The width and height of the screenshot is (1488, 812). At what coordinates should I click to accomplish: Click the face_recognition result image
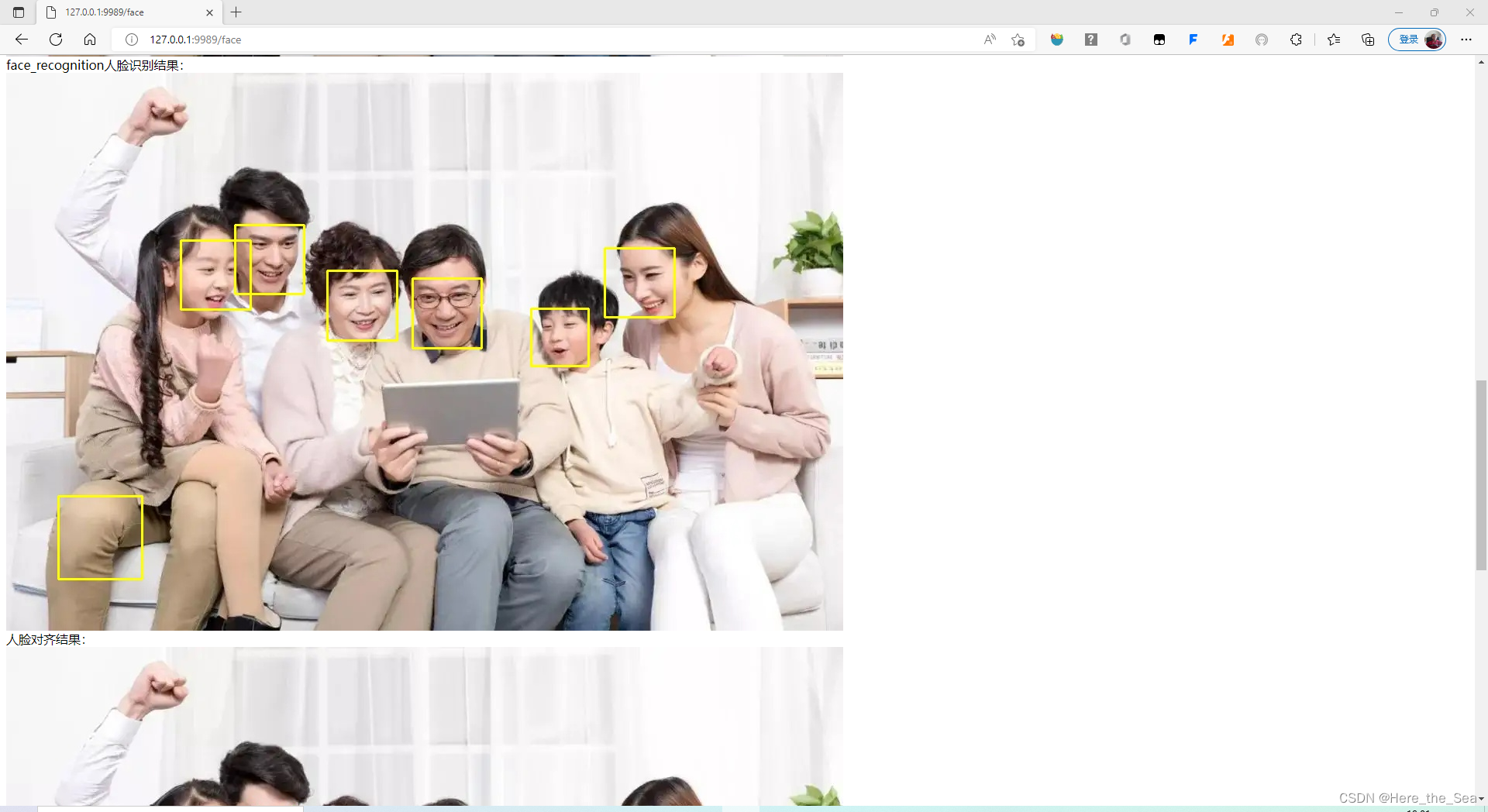425,352
